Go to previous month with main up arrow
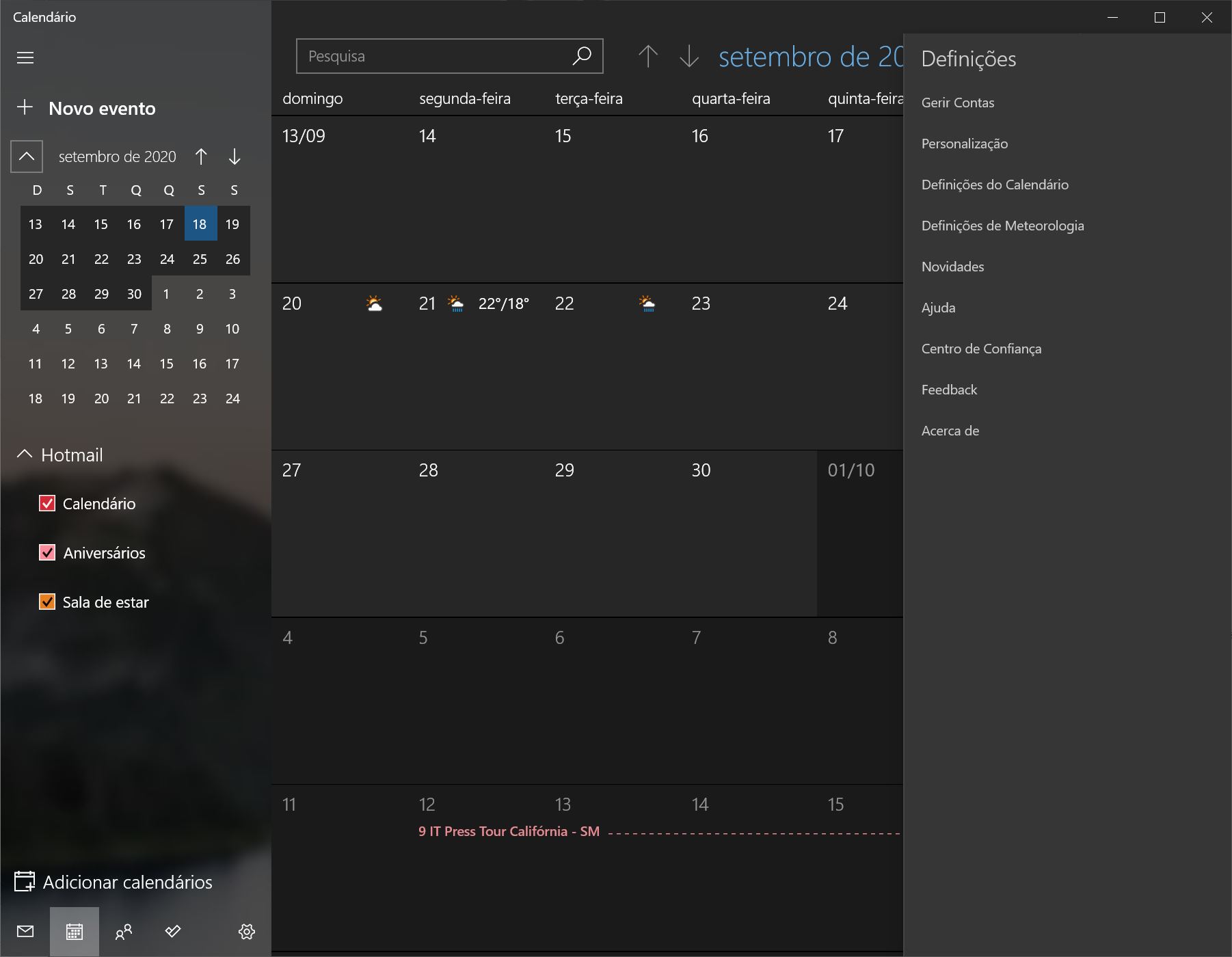The image size is (1232, 957). click(x=648, y=56)
